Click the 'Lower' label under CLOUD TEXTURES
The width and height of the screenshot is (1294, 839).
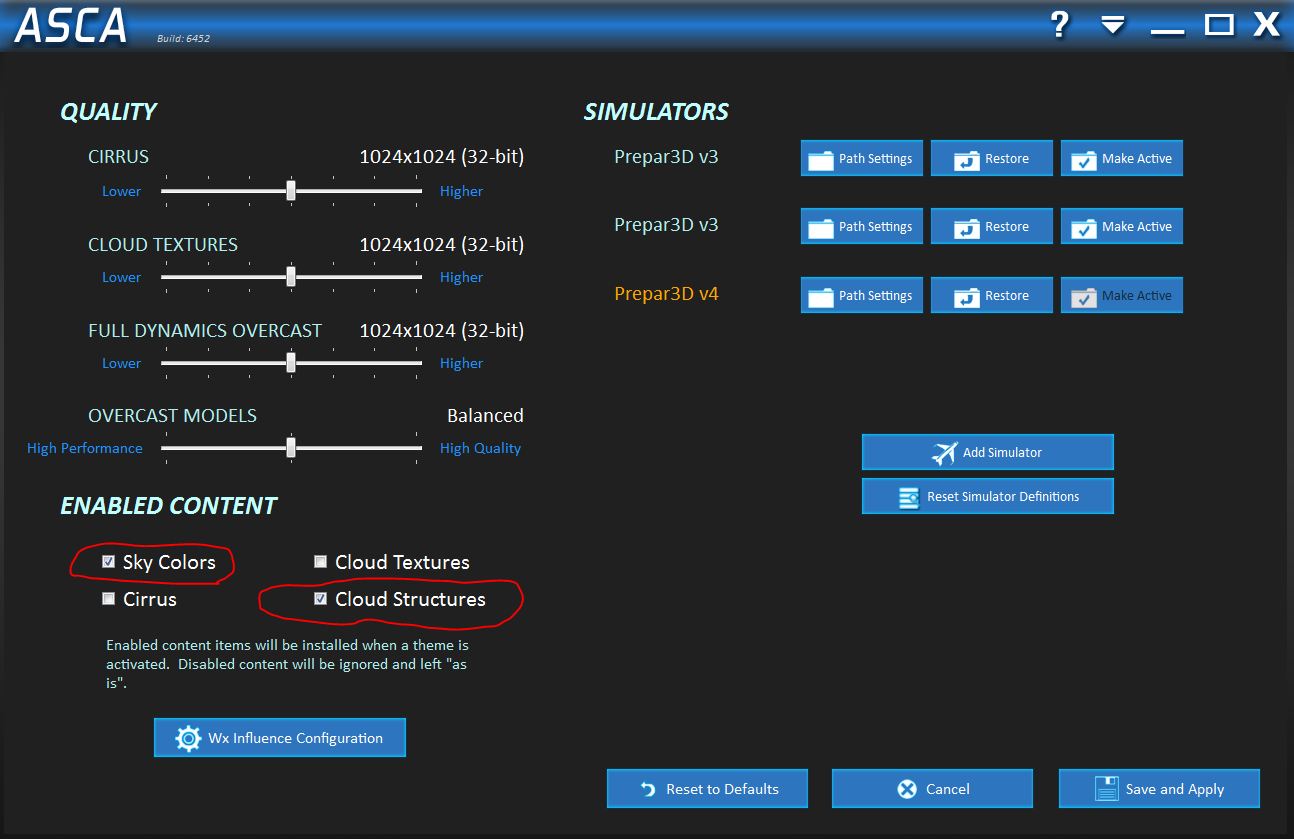[121, 277]
